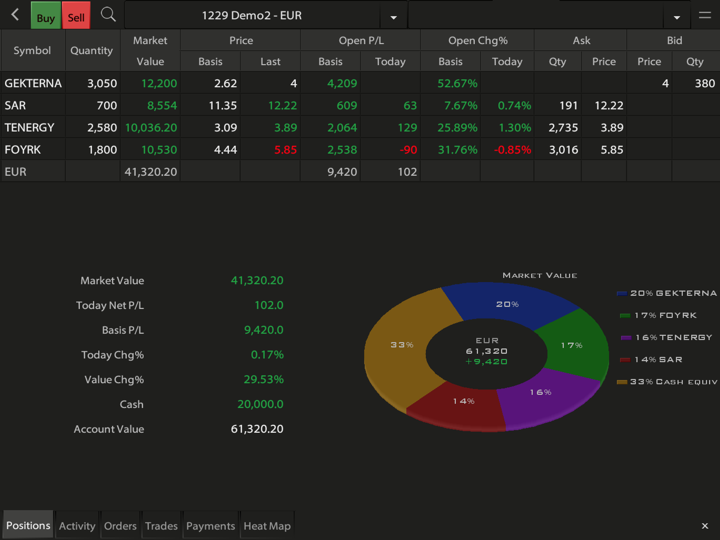The height and width of the screenshot is (540, 720).
Task: Open the second dropdown arrow at top right
Action: (x=677, y=17)
